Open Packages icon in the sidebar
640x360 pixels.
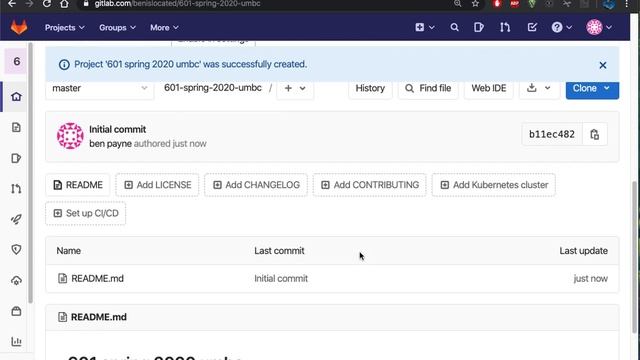(16, 311)
